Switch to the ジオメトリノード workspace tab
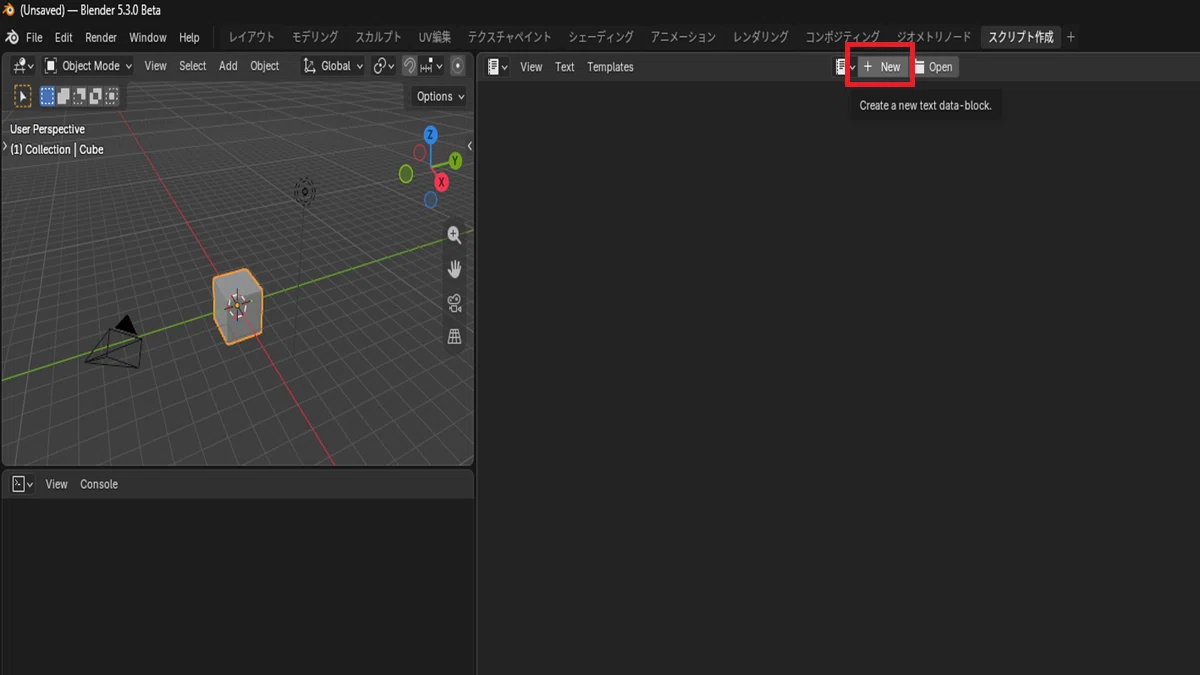Image resolution: width=1200 pixels, height=675 pixels. click(x=934, y=37)
